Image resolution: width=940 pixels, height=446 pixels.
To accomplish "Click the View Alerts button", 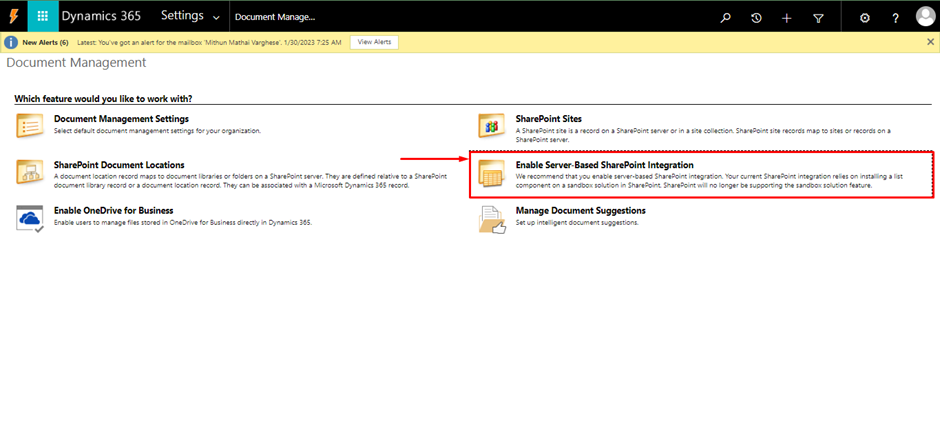I will pos(374,42).
